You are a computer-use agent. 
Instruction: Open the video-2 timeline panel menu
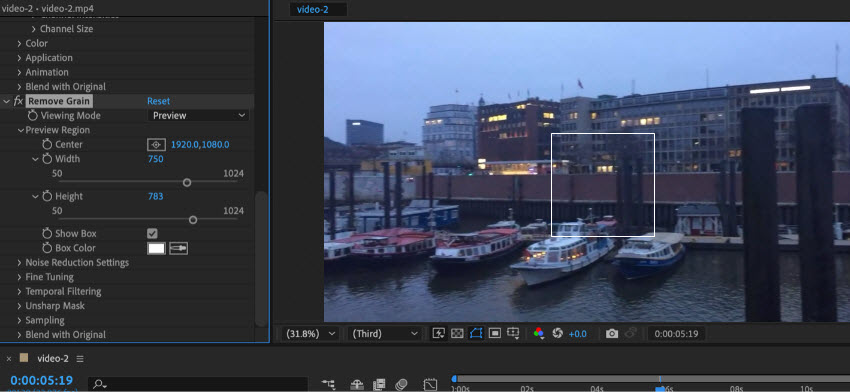[x=80, y=359]
